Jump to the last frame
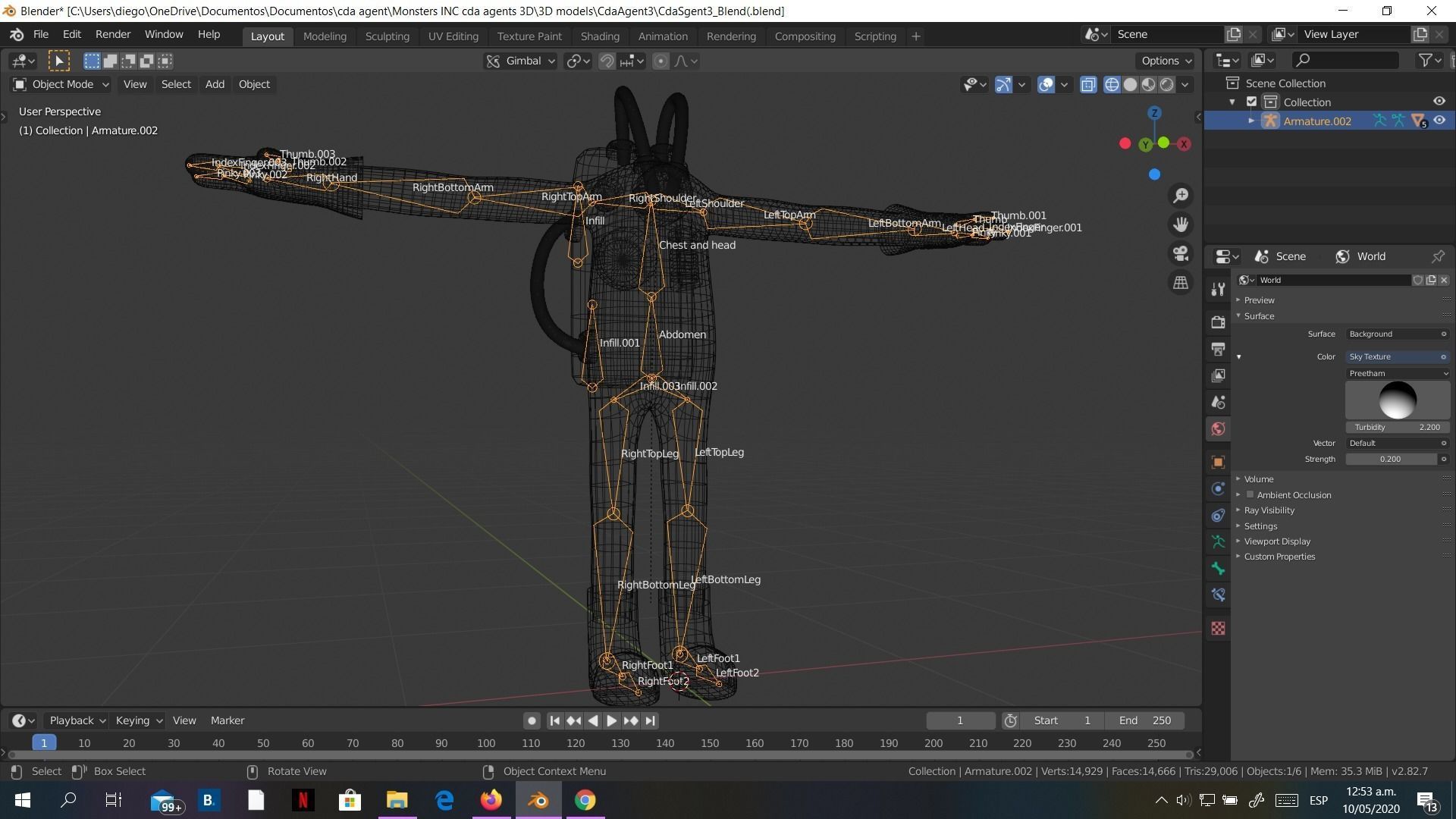The height and width of the screenshot is (819, 1456). [x=650, y=720]
